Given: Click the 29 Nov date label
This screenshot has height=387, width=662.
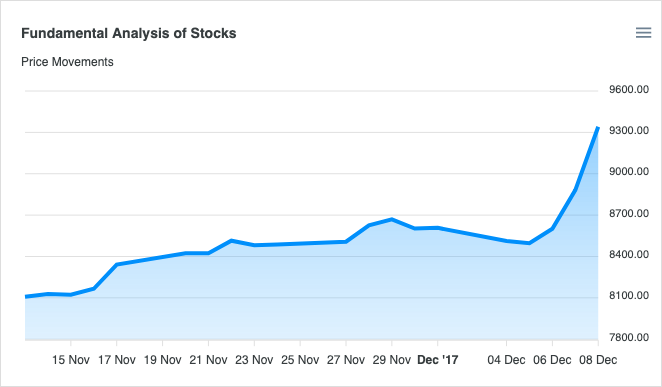Looking at the screenshot, I should [392, 360].
